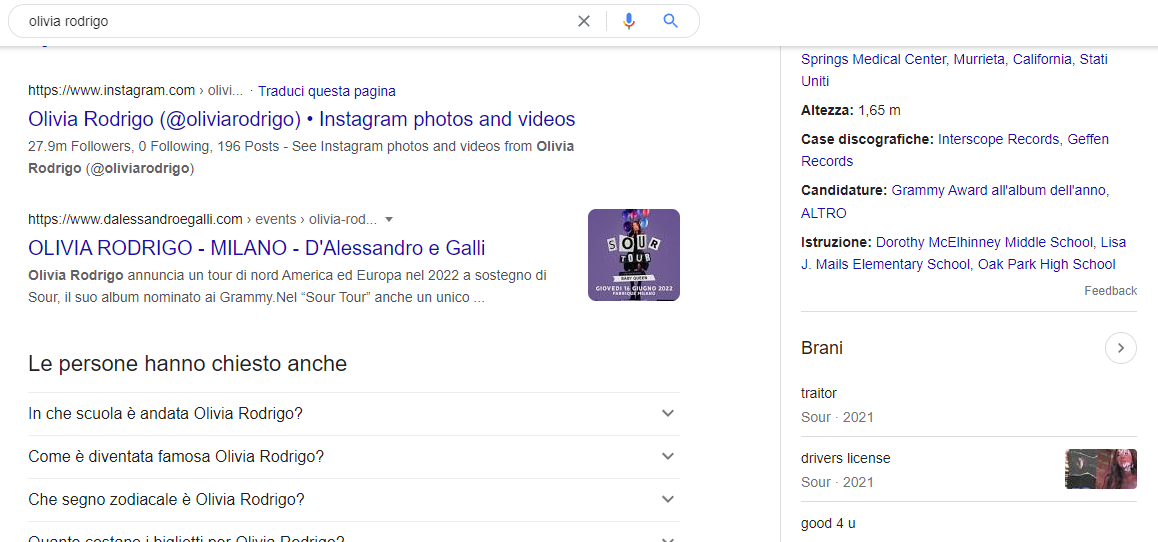The width and height of the screenshot is (1158, 542).
Task: Open the Sour Tour poster thumbnail
Action: pyautogui.click(x=634, y=255)
